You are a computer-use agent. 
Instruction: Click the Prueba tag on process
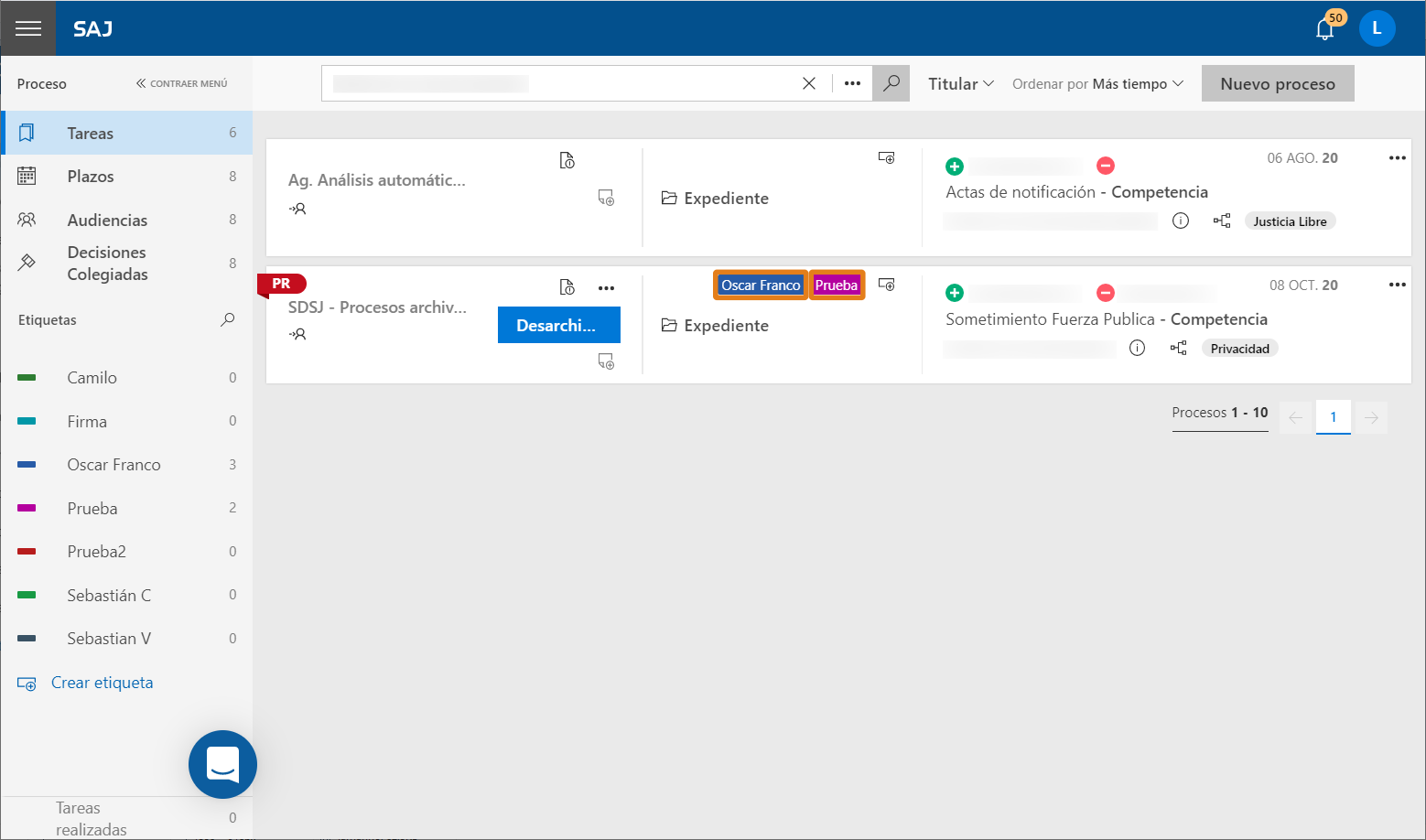click(837, 285)
